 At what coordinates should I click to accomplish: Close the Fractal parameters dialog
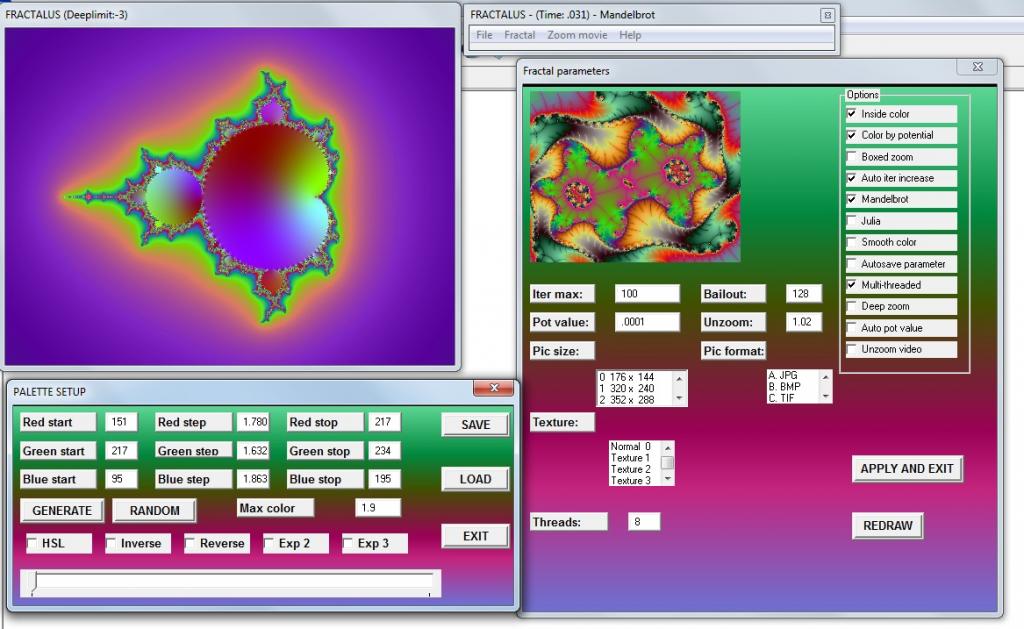[977, 67]
